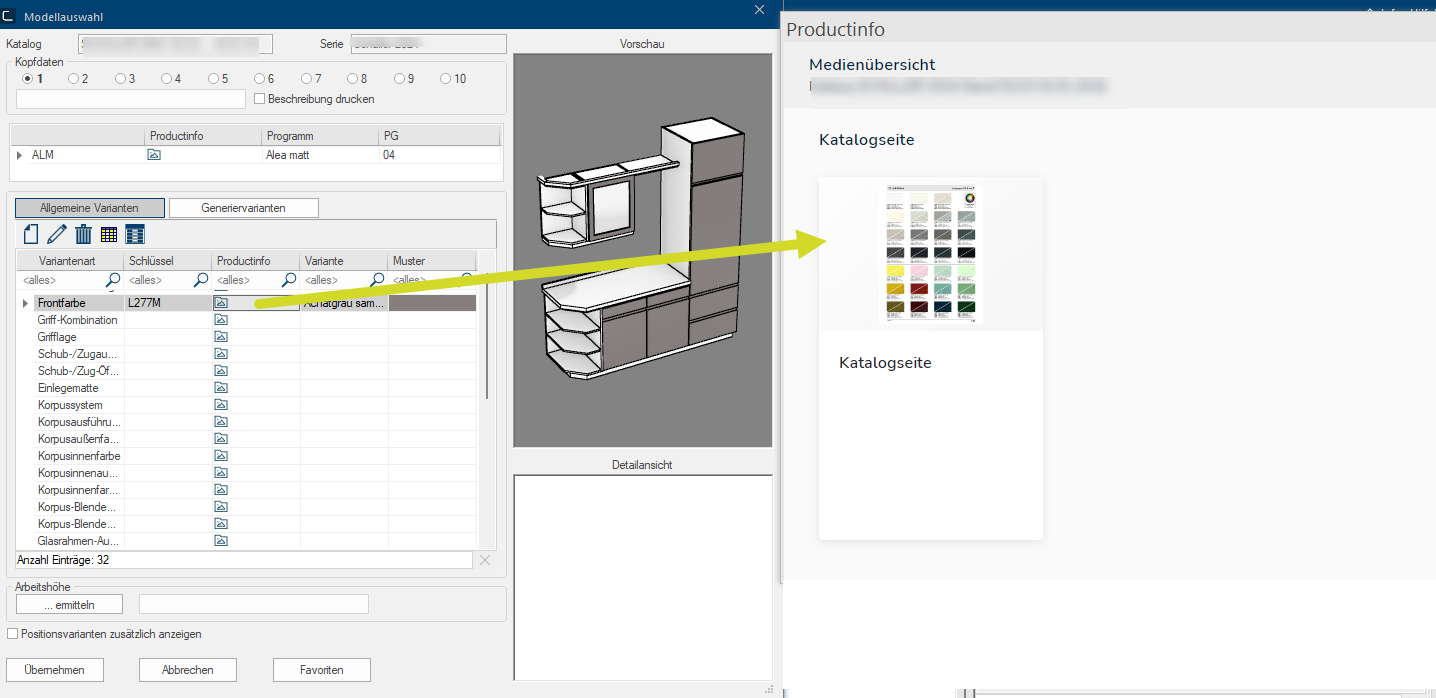This screenshot has height=698, width=1436.
Task: Toggle Positionsvarianten zusätzlich anzeigen checkbox
Action: [13, 634]
